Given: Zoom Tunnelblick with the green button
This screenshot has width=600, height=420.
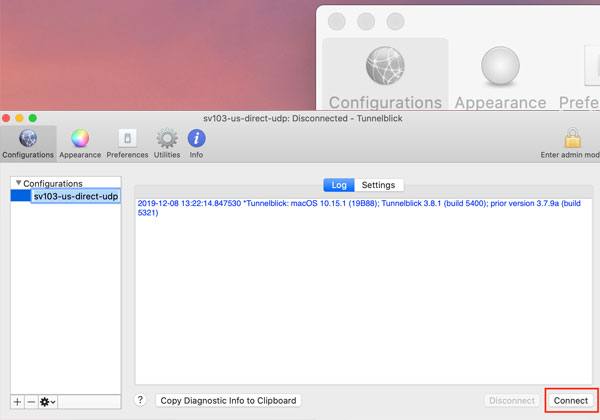Looking at the screenshot, I should click(x=33, y=118).
